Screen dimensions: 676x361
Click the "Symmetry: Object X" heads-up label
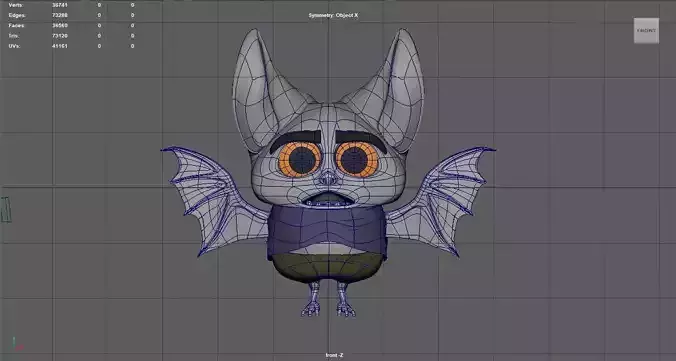pos(333,15)
